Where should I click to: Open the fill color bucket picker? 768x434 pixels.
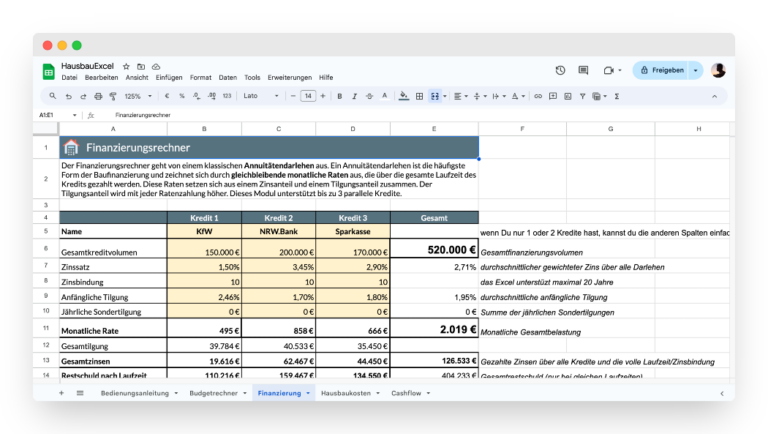(404, 96)
